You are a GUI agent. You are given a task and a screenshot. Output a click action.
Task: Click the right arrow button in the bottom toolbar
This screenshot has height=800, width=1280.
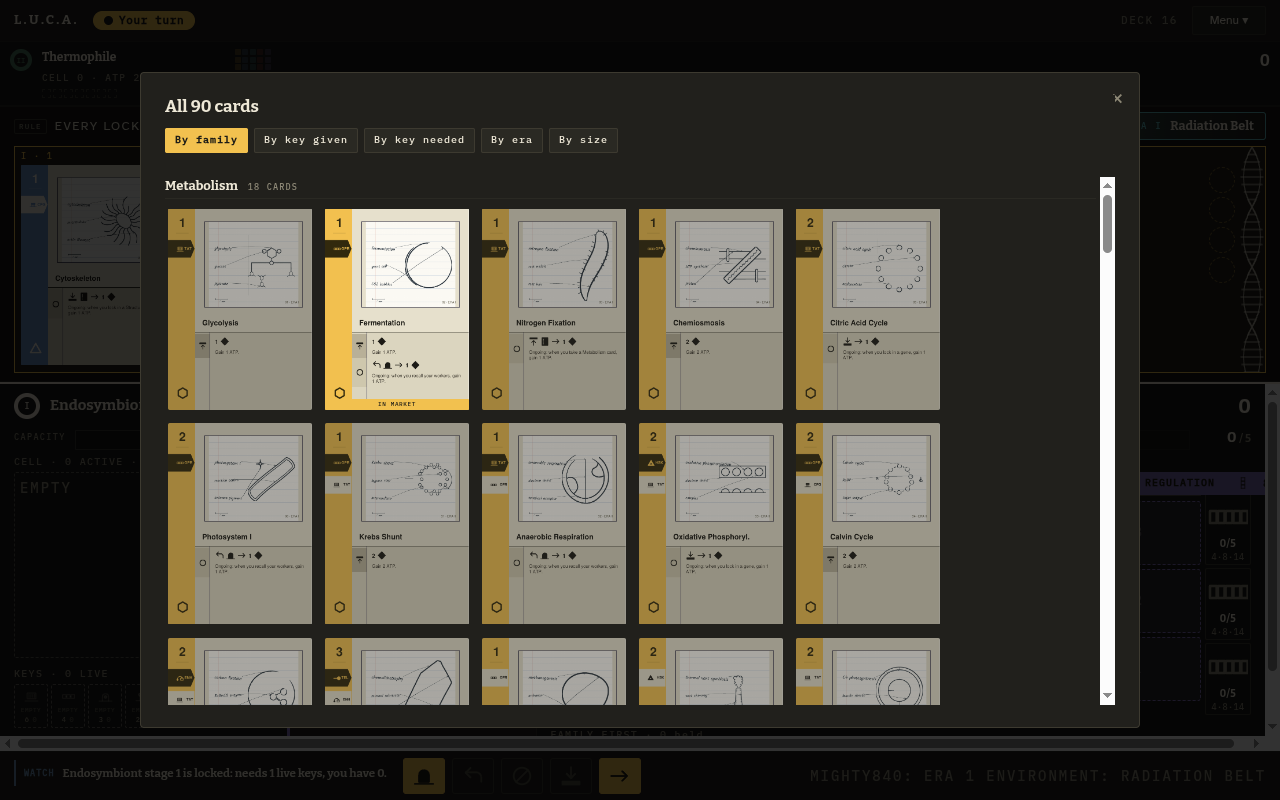(620, 776)
